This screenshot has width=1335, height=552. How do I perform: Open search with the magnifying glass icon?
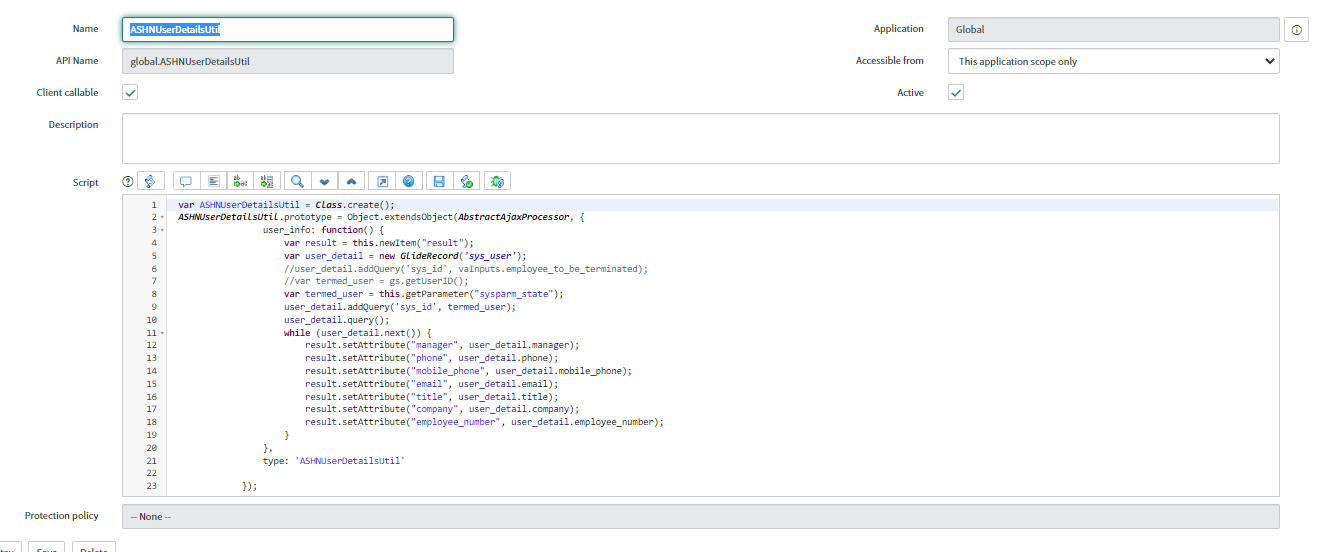coord(297,181)
